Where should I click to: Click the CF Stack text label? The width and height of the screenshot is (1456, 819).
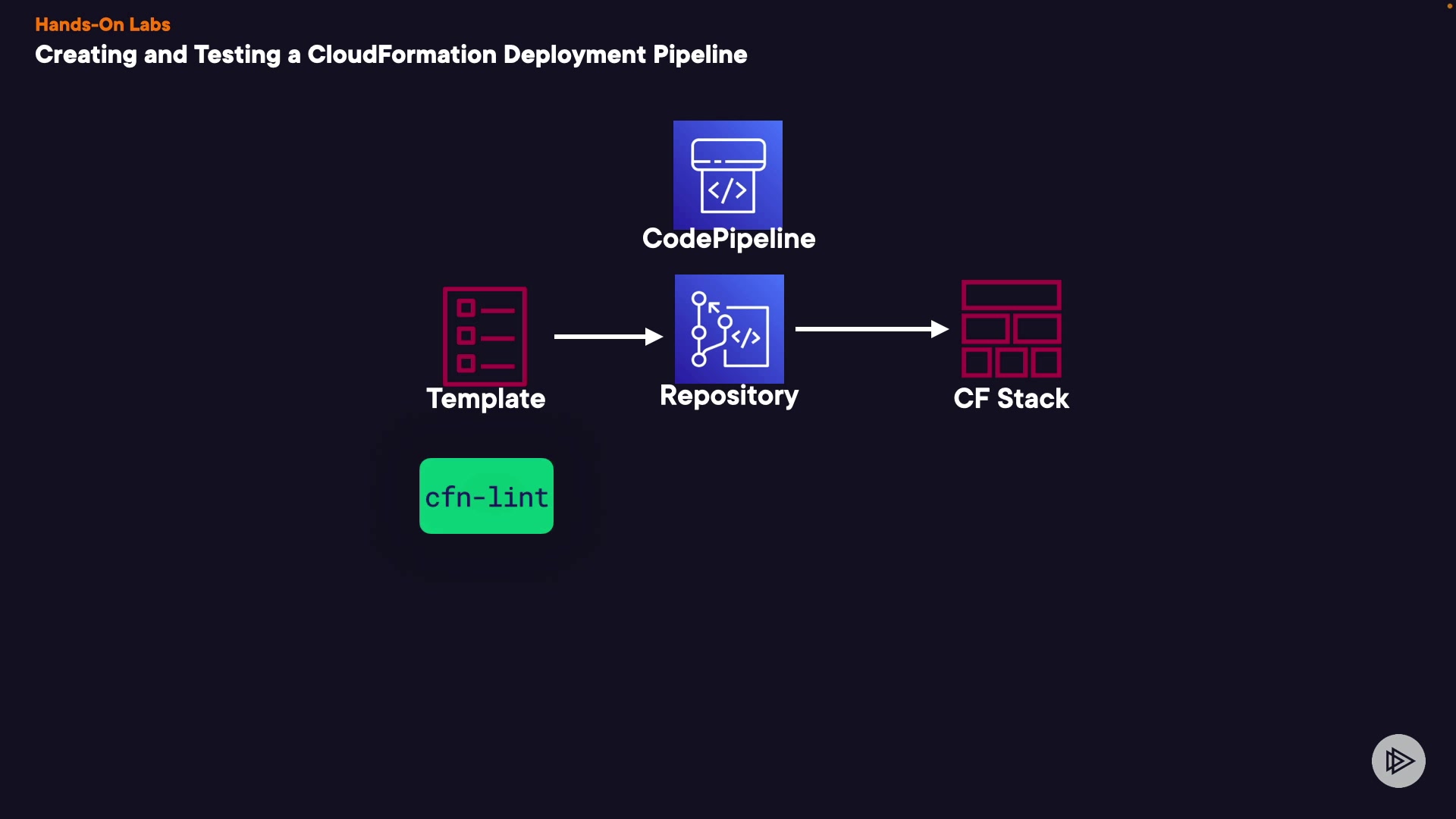[x=1011, y=399]
